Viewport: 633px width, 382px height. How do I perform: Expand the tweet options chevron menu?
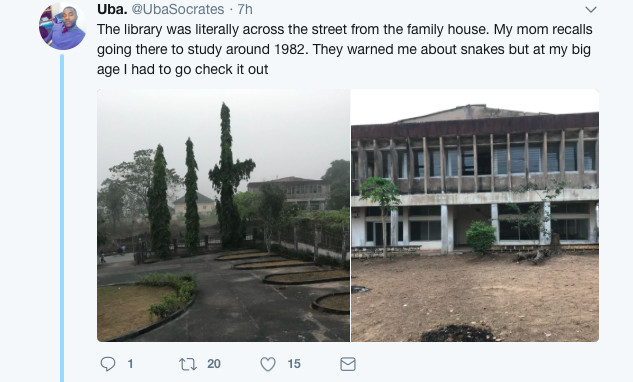point(591,9)
